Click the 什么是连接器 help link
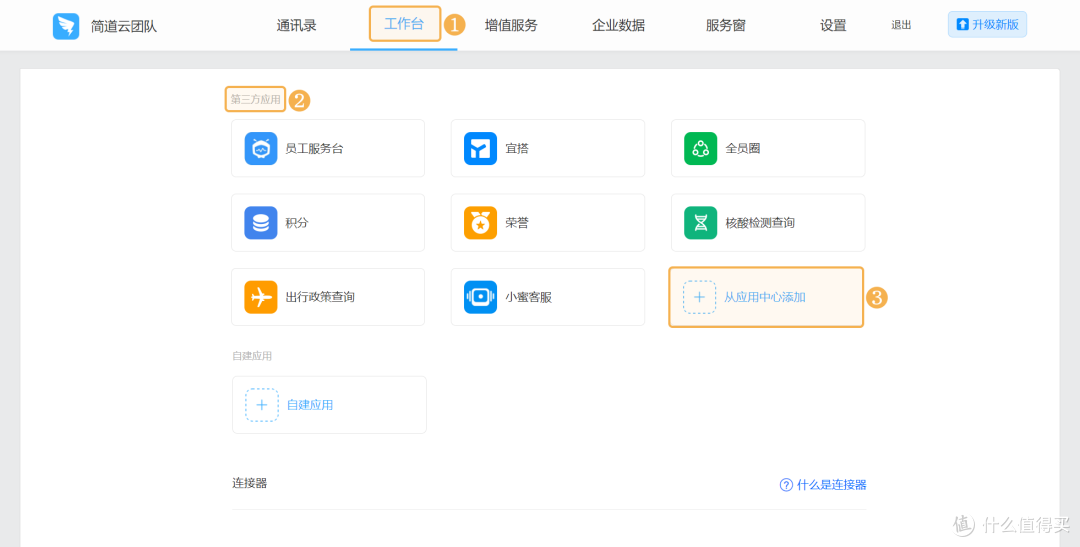 point(831,484)
